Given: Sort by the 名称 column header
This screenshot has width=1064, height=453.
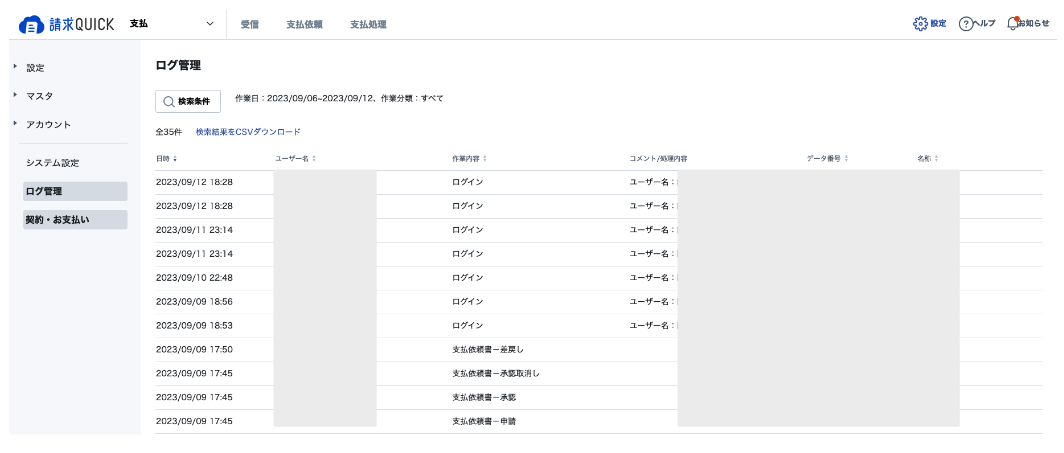Looking at the screenshot, I should (928, 158).
